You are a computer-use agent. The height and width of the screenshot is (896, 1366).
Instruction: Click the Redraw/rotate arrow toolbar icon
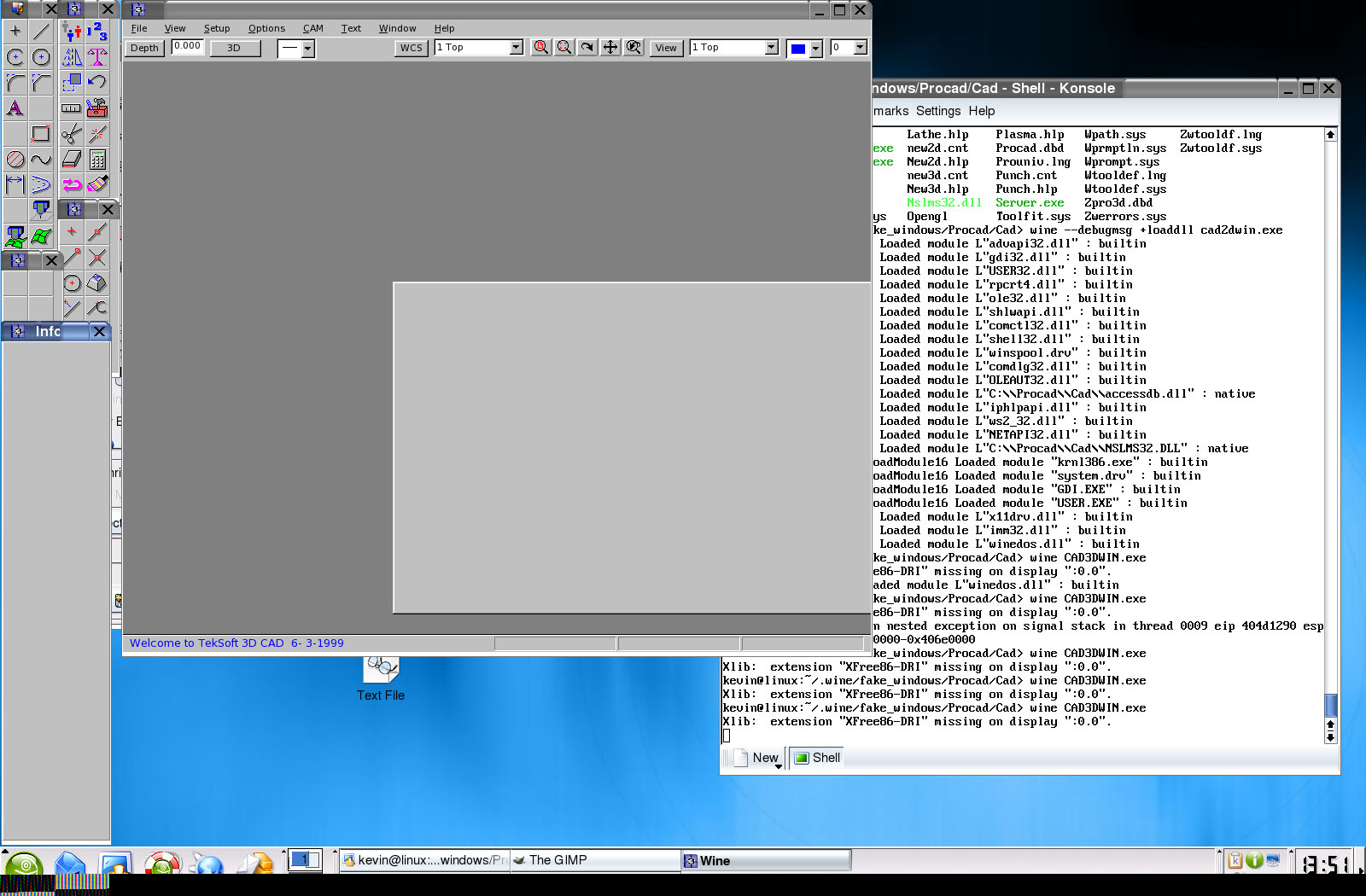coord(587,48)
